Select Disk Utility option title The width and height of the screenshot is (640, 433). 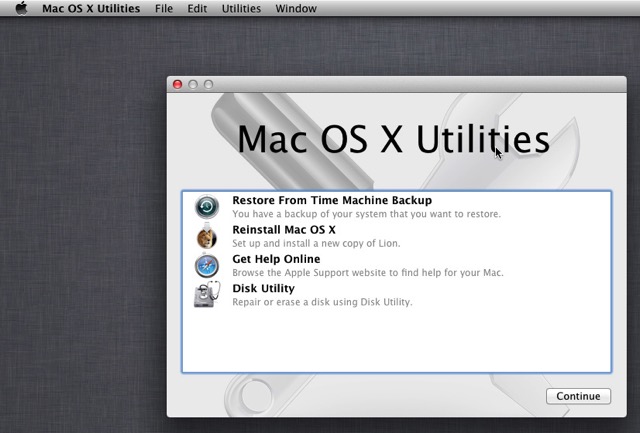tap(263, 289)
